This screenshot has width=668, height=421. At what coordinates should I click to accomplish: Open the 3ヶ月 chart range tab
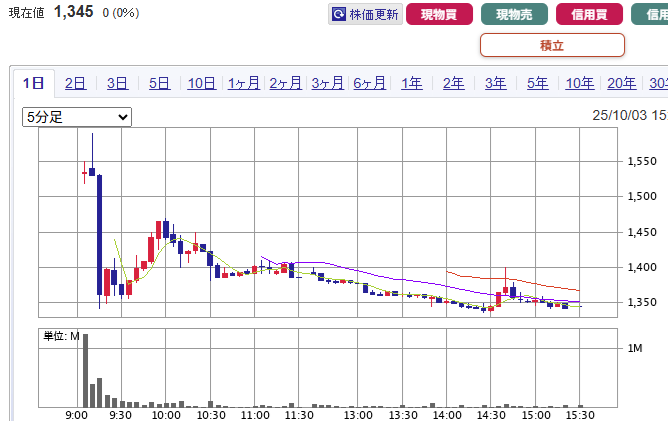(327, 83)
